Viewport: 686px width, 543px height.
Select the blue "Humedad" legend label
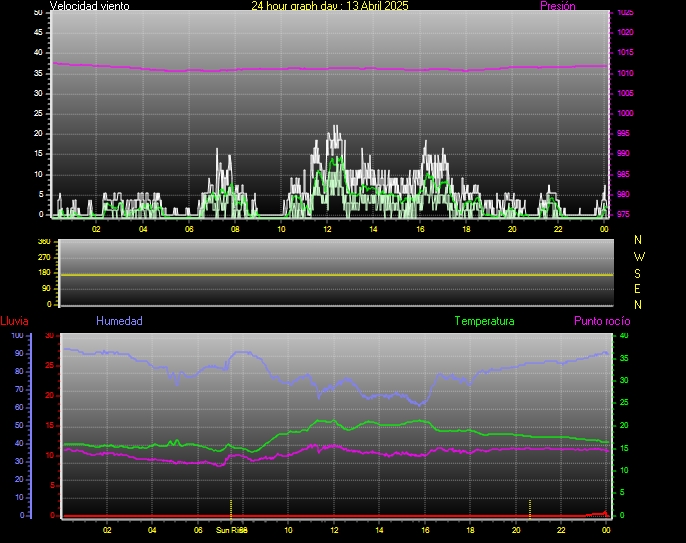tap(119, 321)
